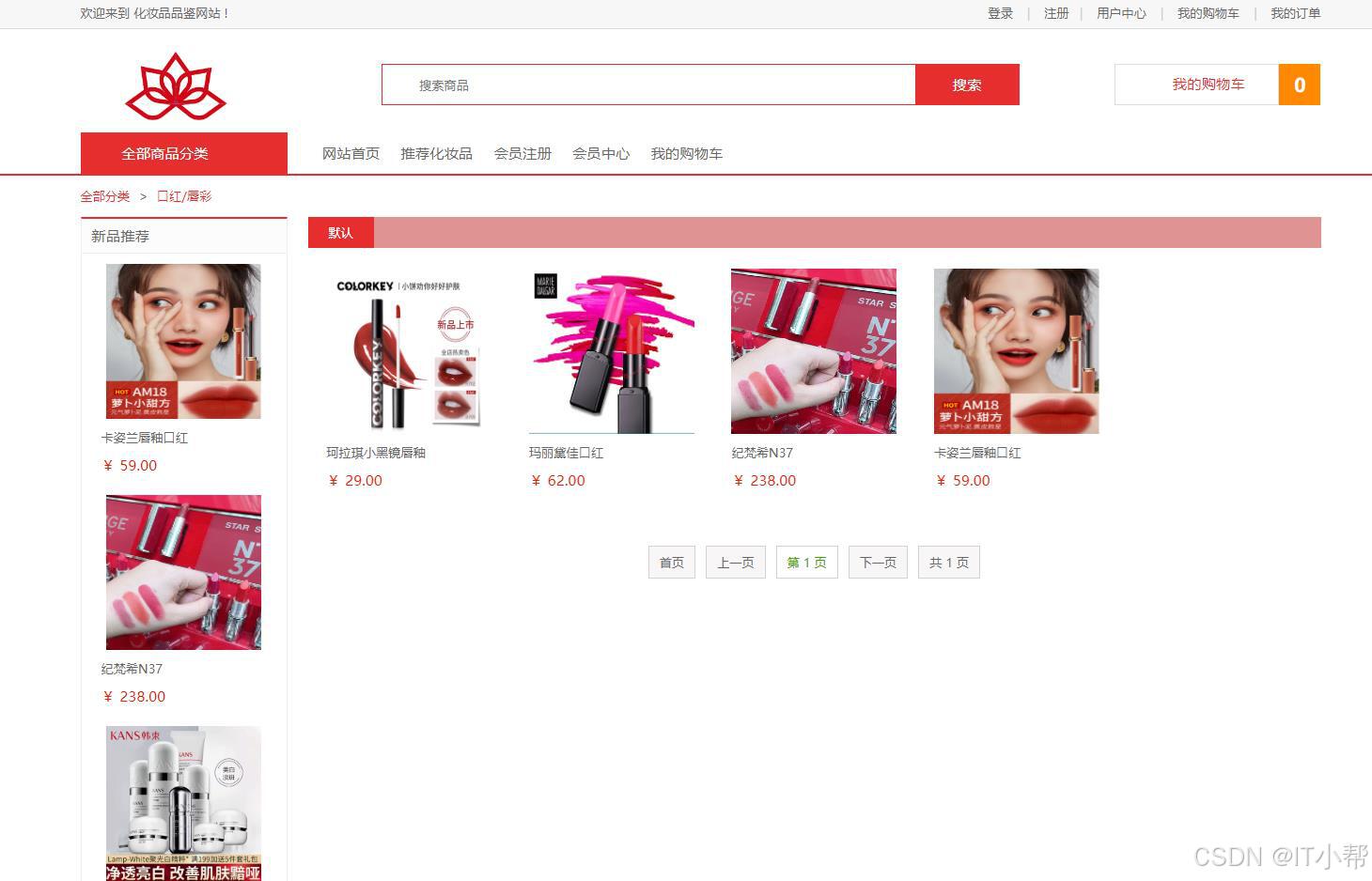Click 新品推荐 sidebar heading

pos(120,236)
